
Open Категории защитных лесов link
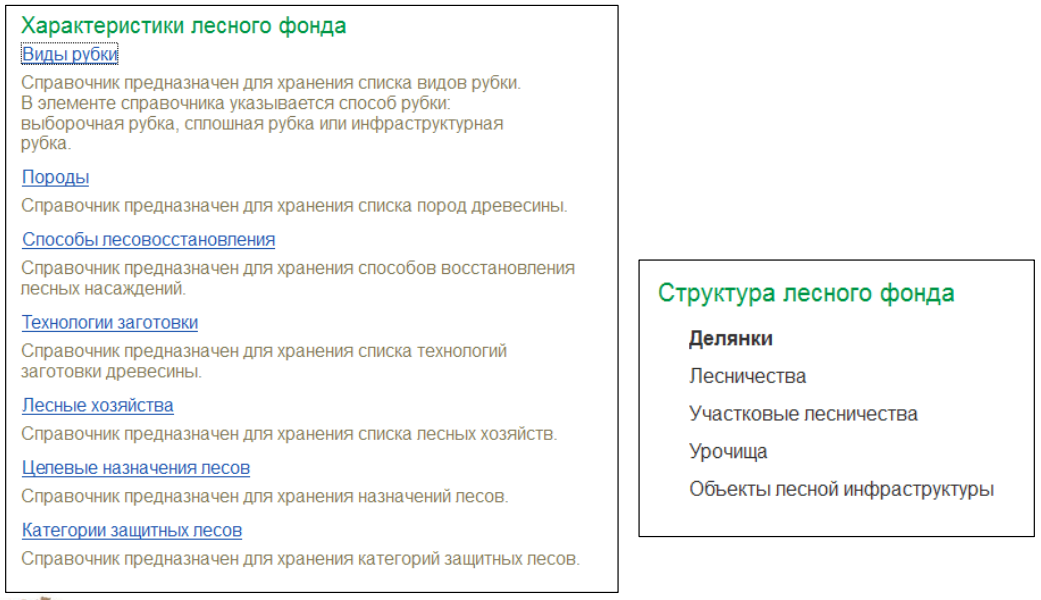(132, 531)
